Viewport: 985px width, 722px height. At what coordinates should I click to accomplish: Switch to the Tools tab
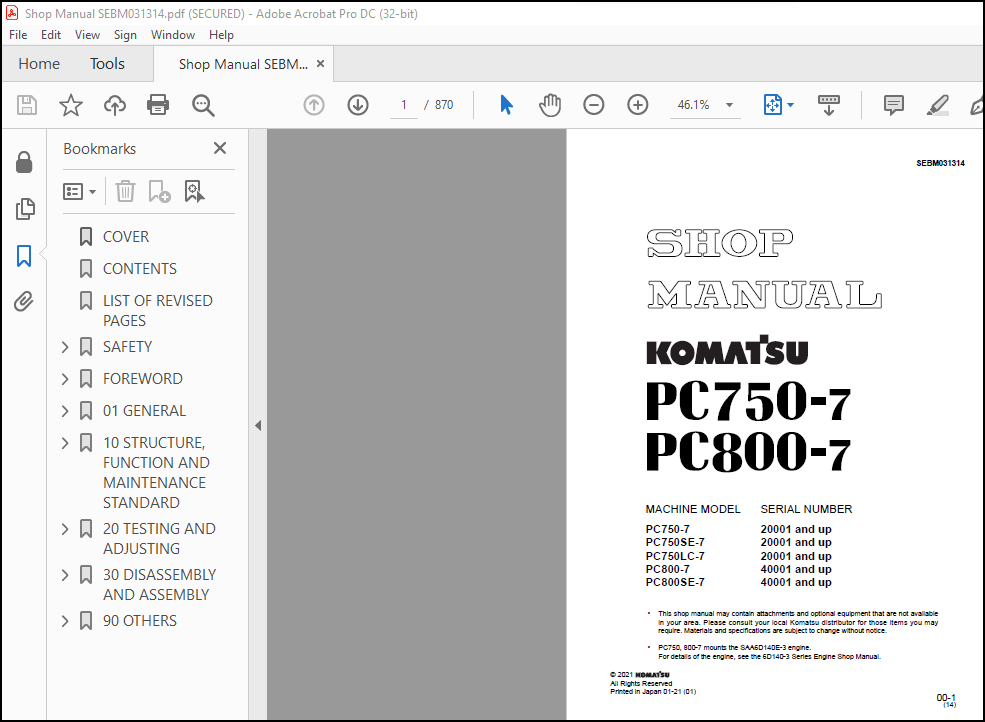107,63
